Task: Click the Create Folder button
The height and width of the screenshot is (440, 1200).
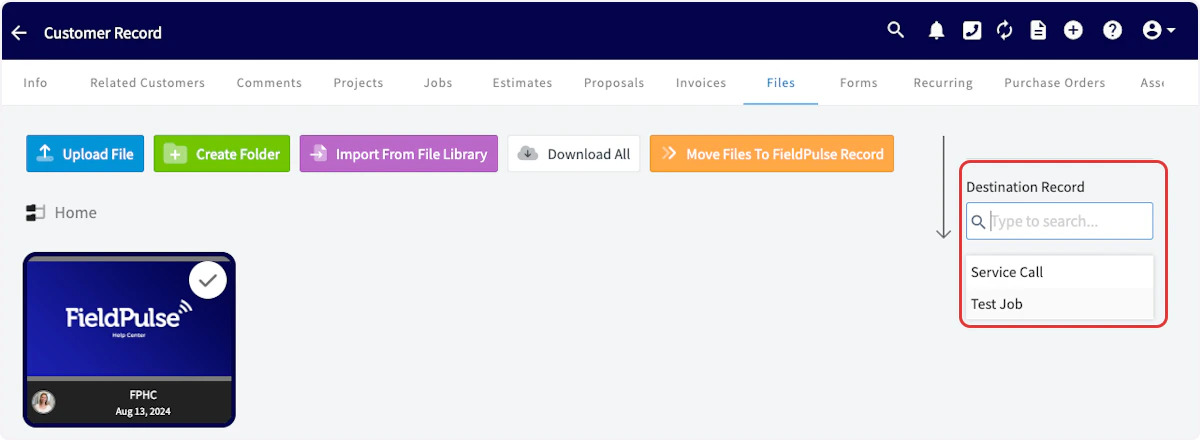Action: (x=222, y=154)
